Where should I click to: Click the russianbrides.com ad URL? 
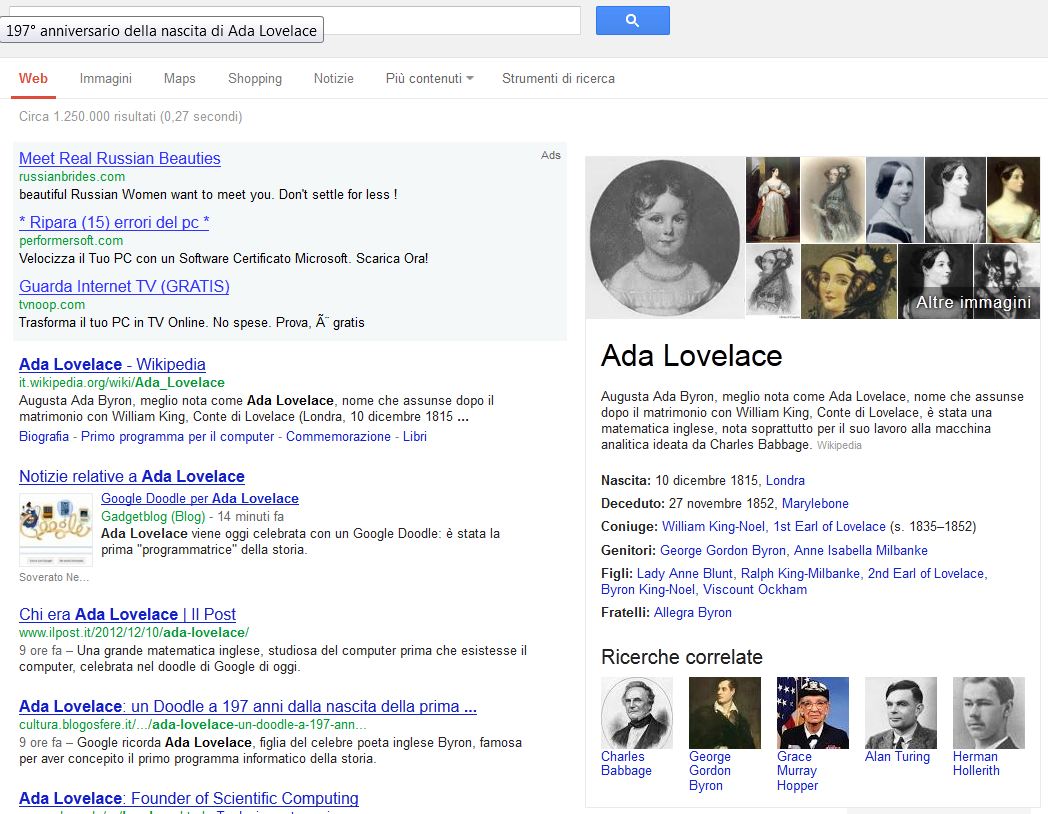point(72,176)
